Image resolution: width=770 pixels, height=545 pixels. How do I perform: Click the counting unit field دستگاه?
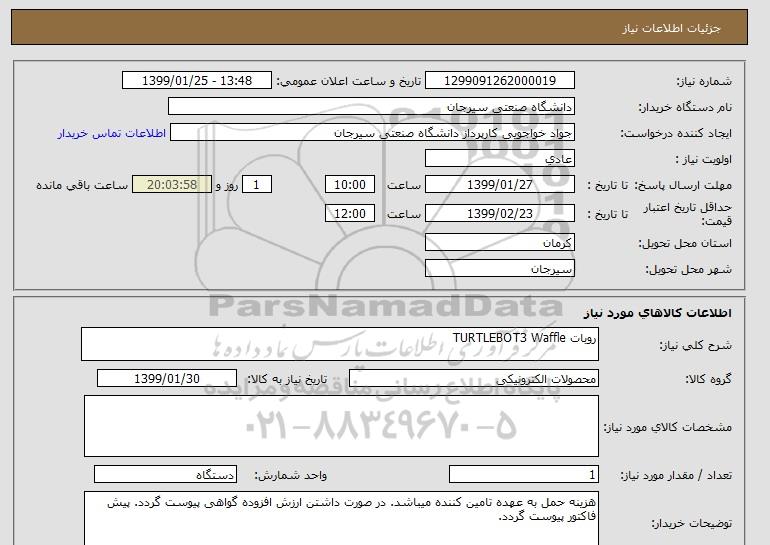click(x=165, y=474)
